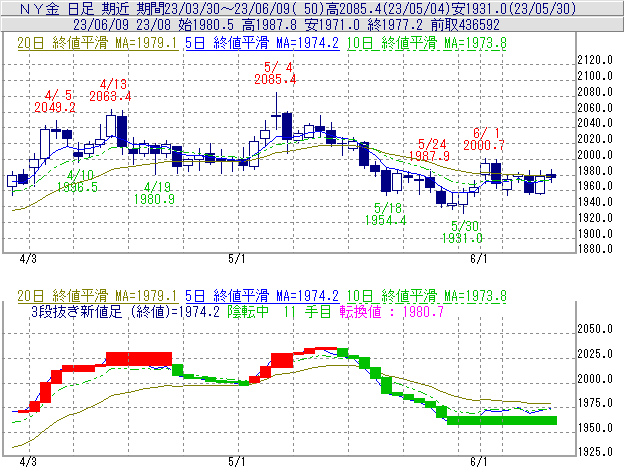Image resolution: width=624 pixels, height=475 pixels.
Task: Click the 5/4 candlestick with long upper wick
Action: [x=276, y=113]
